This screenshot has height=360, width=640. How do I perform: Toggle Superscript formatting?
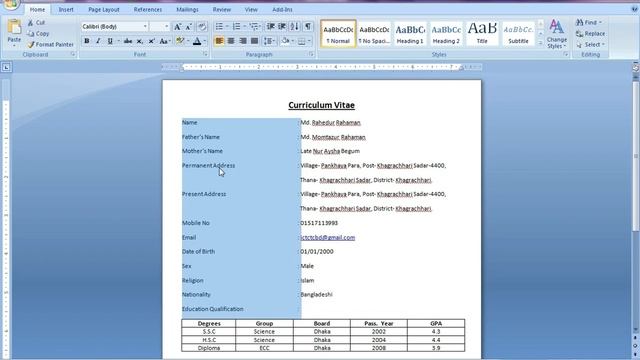151,41
